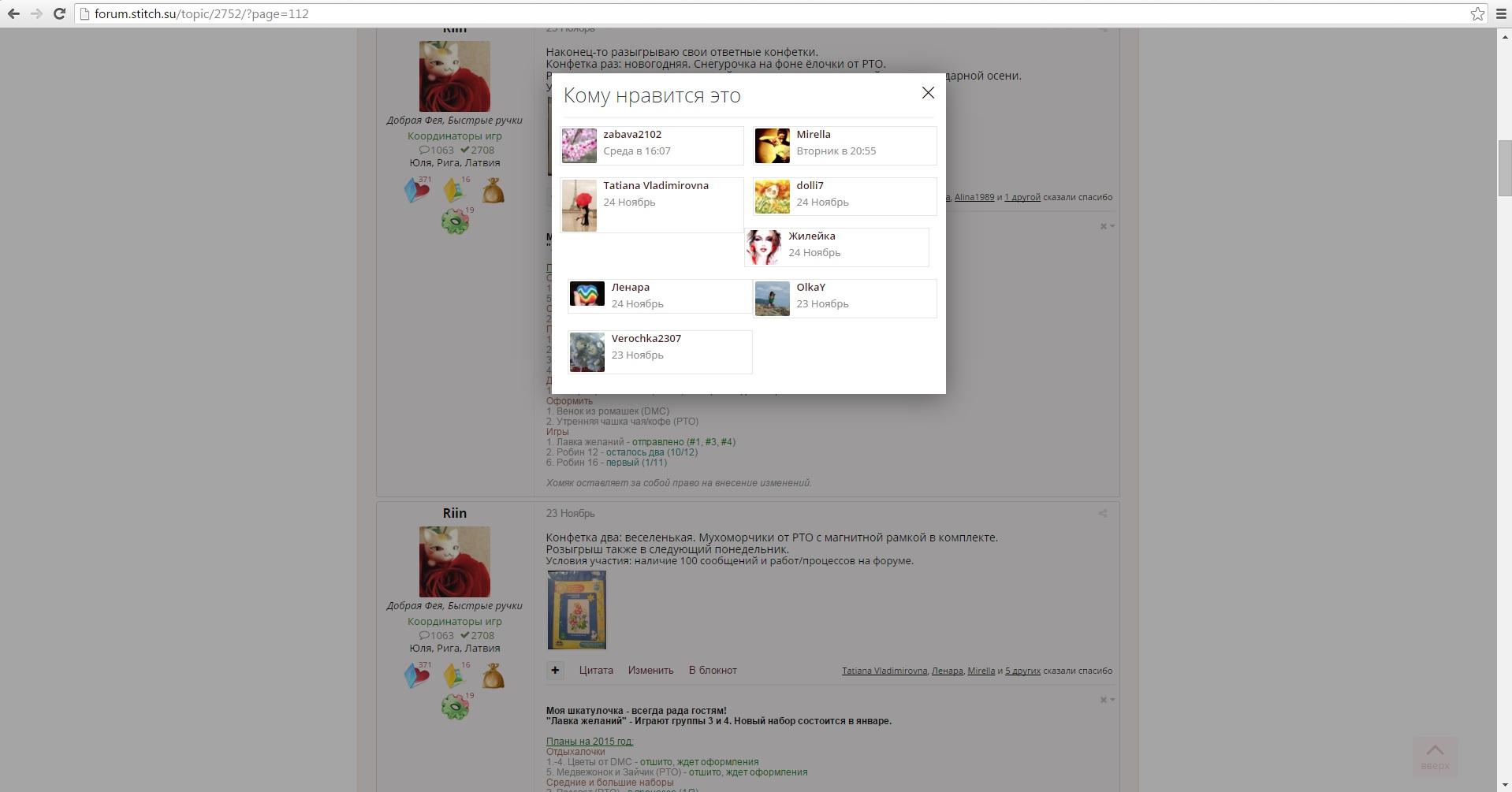Open the '5 других' likes list

tap(1022, 671)
